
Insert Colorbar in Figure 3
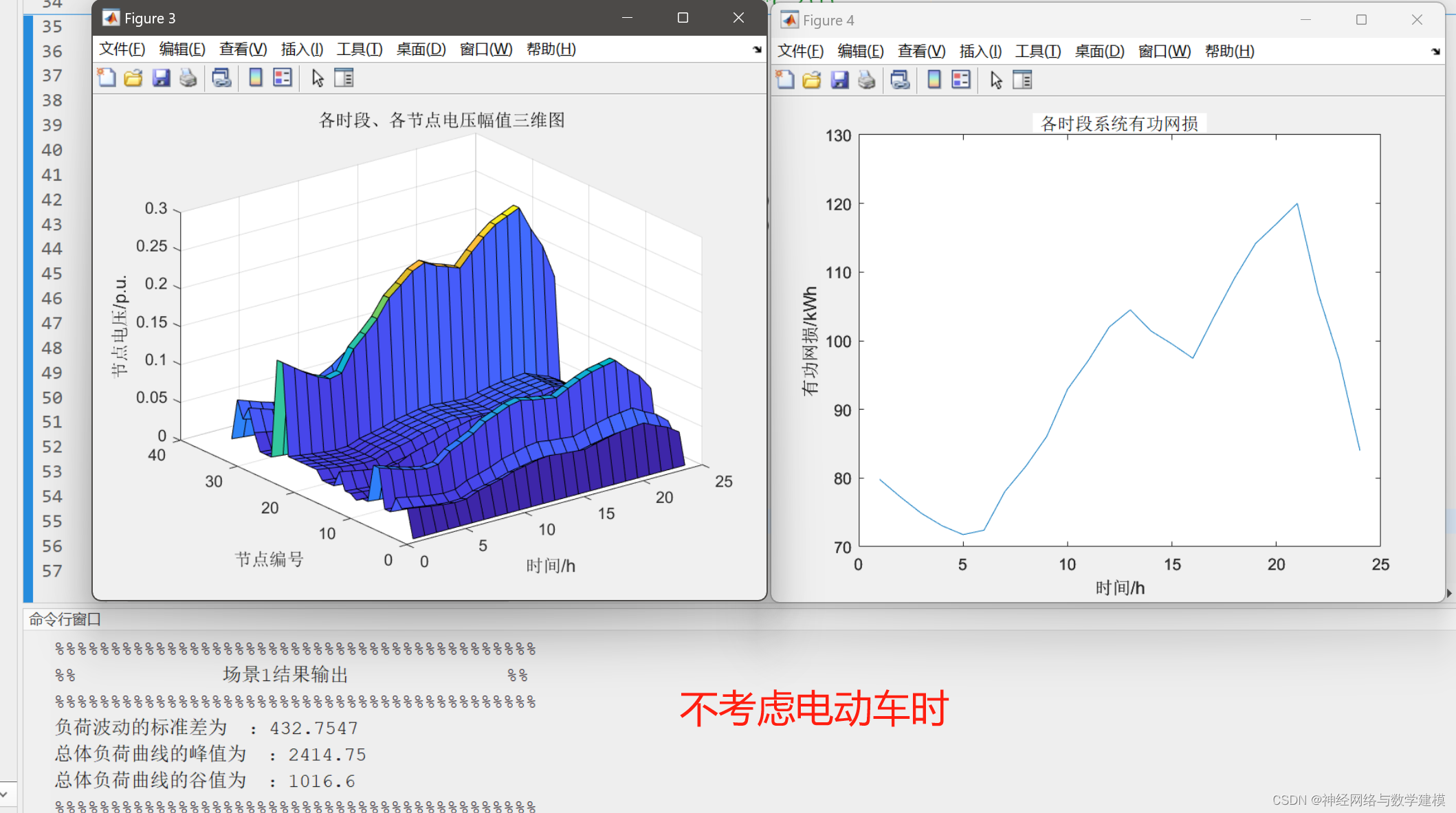(x=256, y=78)
